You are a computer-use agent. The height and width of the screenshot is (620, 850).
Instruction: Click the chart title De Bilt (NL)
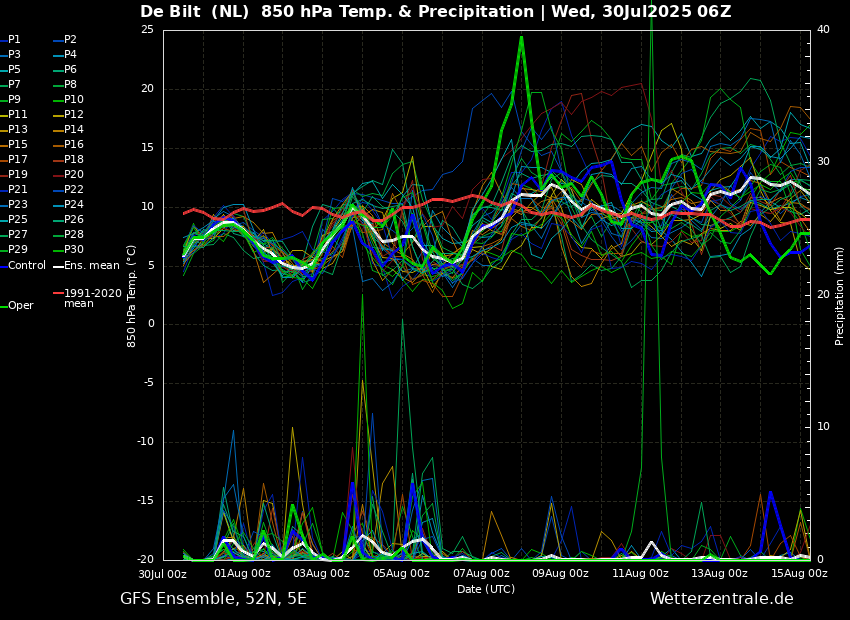tap(194, 11)
